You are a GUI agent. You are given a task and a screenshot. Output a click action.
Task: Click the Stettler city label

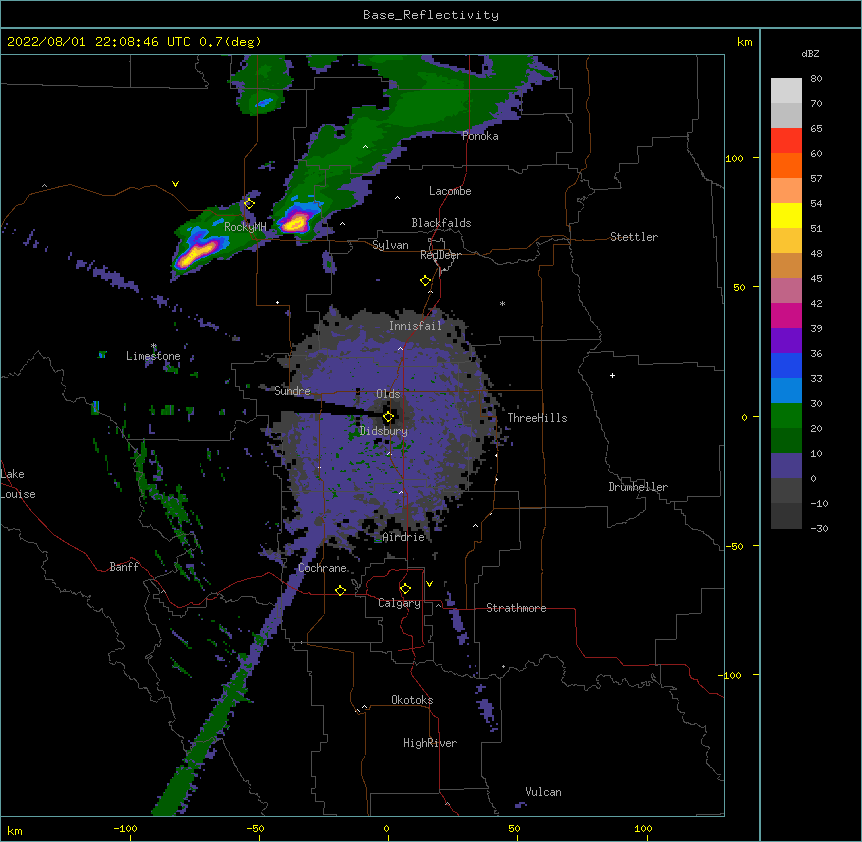click(x=634, y=237)
